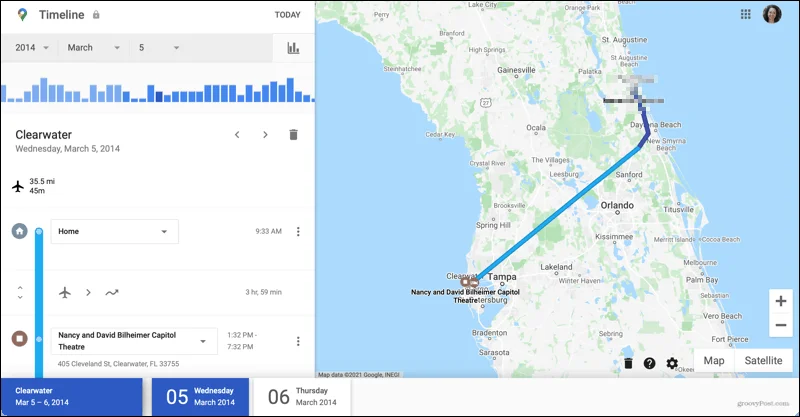
Task: Click the Gainesville label on the map
Action: [x=516, y=70]
